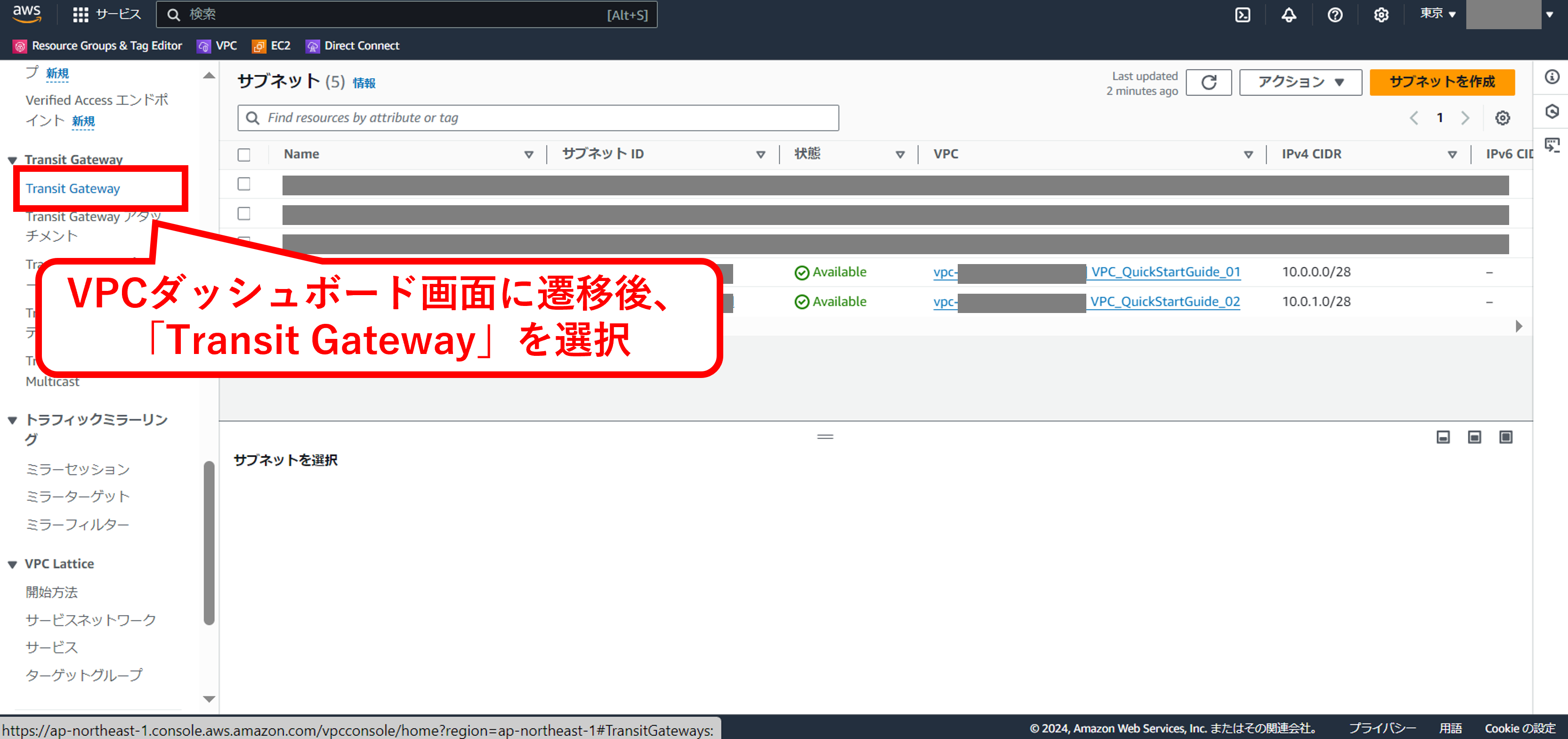Sort by the IPv4 CIDR column arrow
Screen dimensions: 1568x739
click(1452, 154)
